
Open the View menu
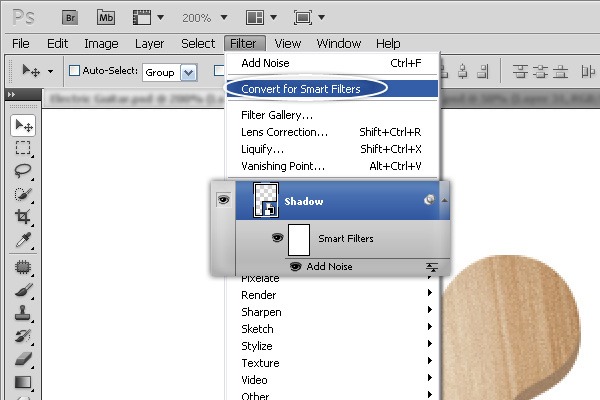pos(287,44)
